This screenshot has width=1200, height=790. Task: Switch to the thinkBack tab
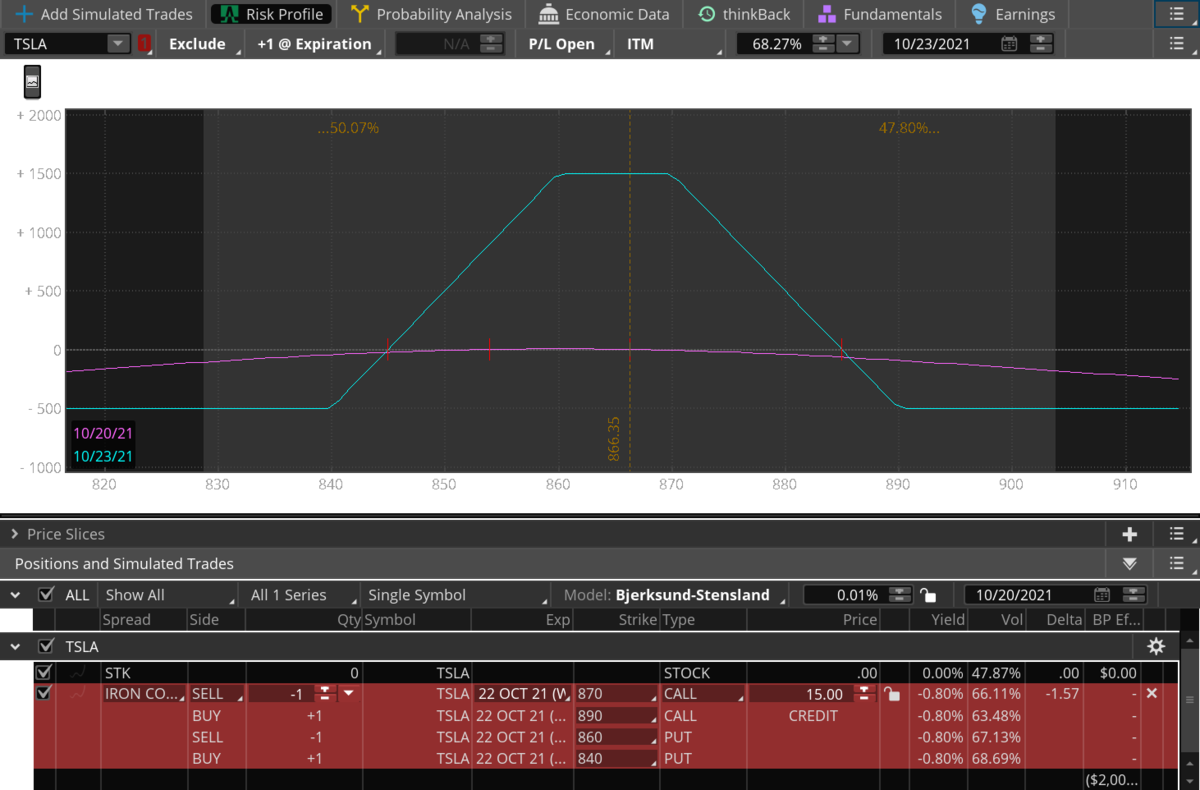(x=744, y=15)
